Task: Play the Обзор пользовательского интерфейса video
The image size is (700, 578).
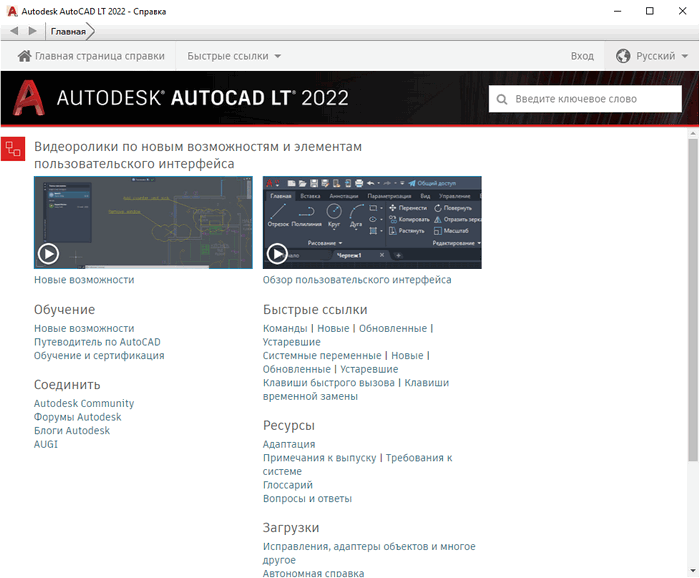Action: [277, 254]
